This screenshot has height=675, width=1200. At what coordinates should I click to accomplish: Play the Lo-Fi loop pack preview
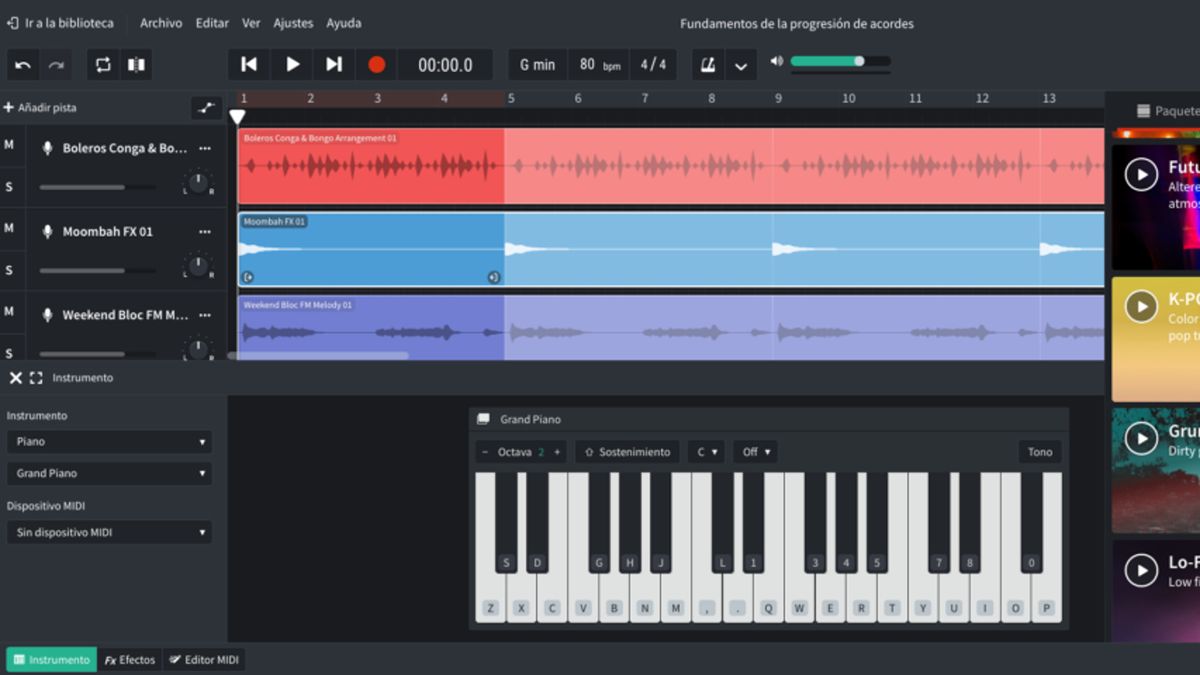click(1141, 571)
